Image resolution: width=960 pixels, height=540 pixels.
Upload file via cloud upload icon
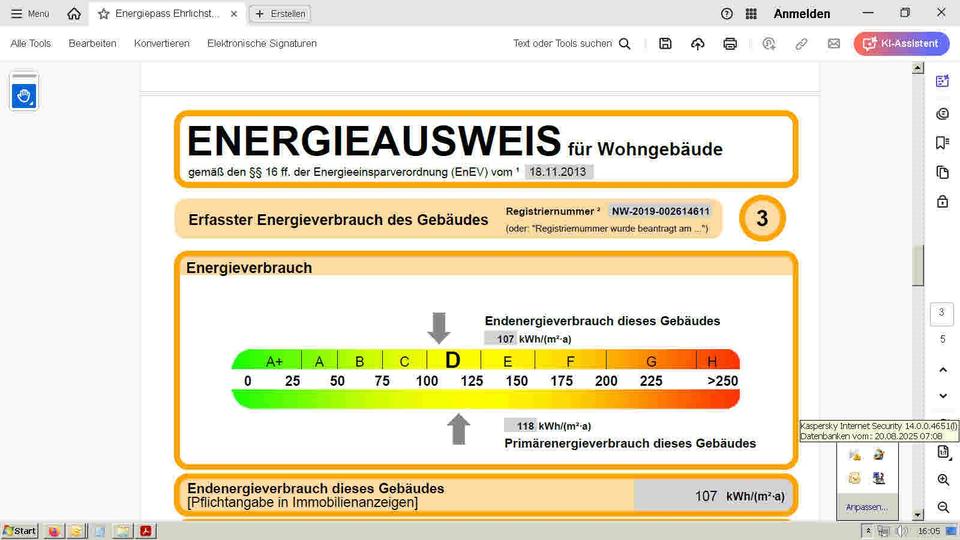(x=698, y=44)
